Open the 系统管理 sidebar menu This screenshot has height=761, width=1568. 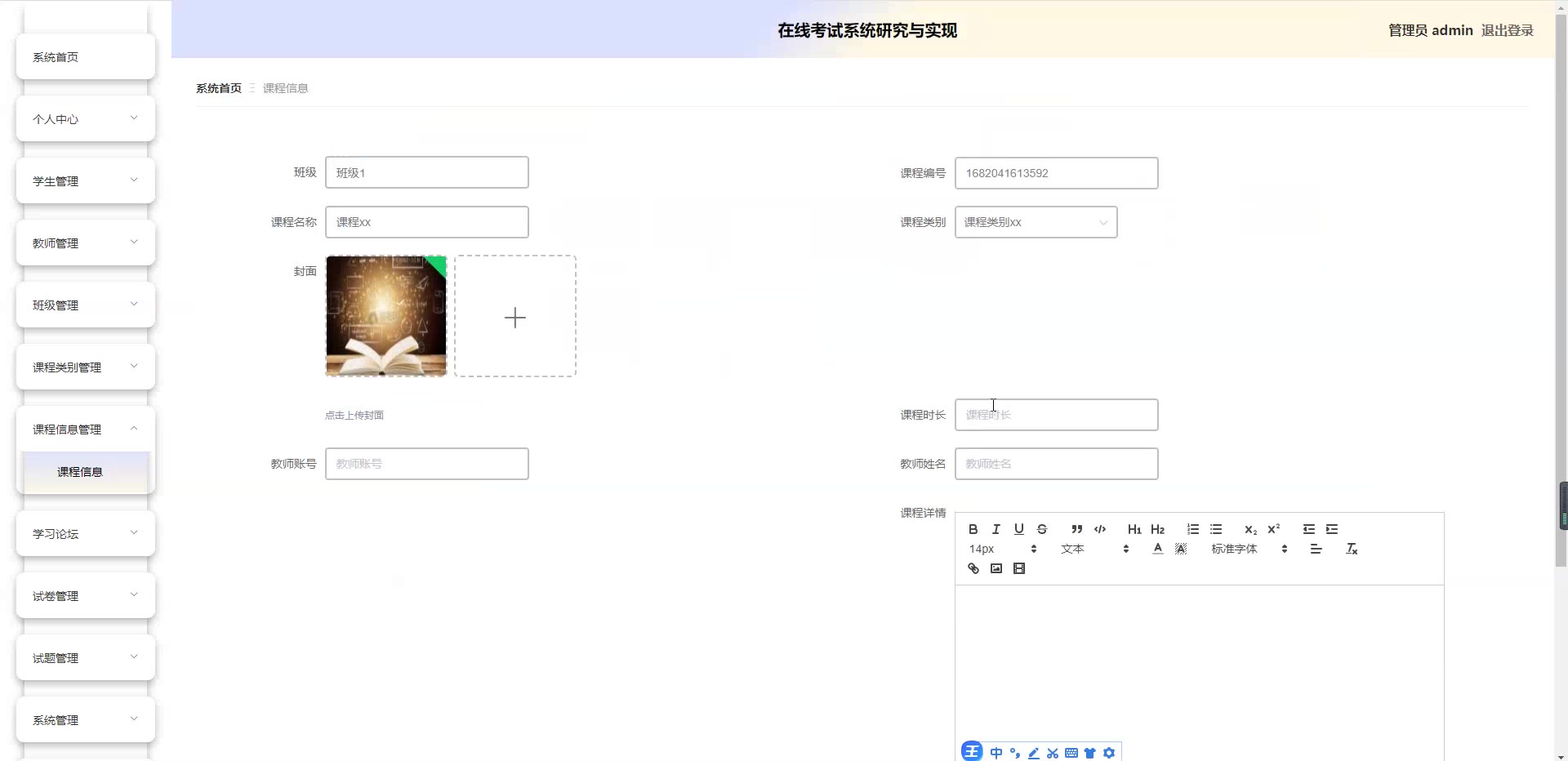(x=86, y=720)
